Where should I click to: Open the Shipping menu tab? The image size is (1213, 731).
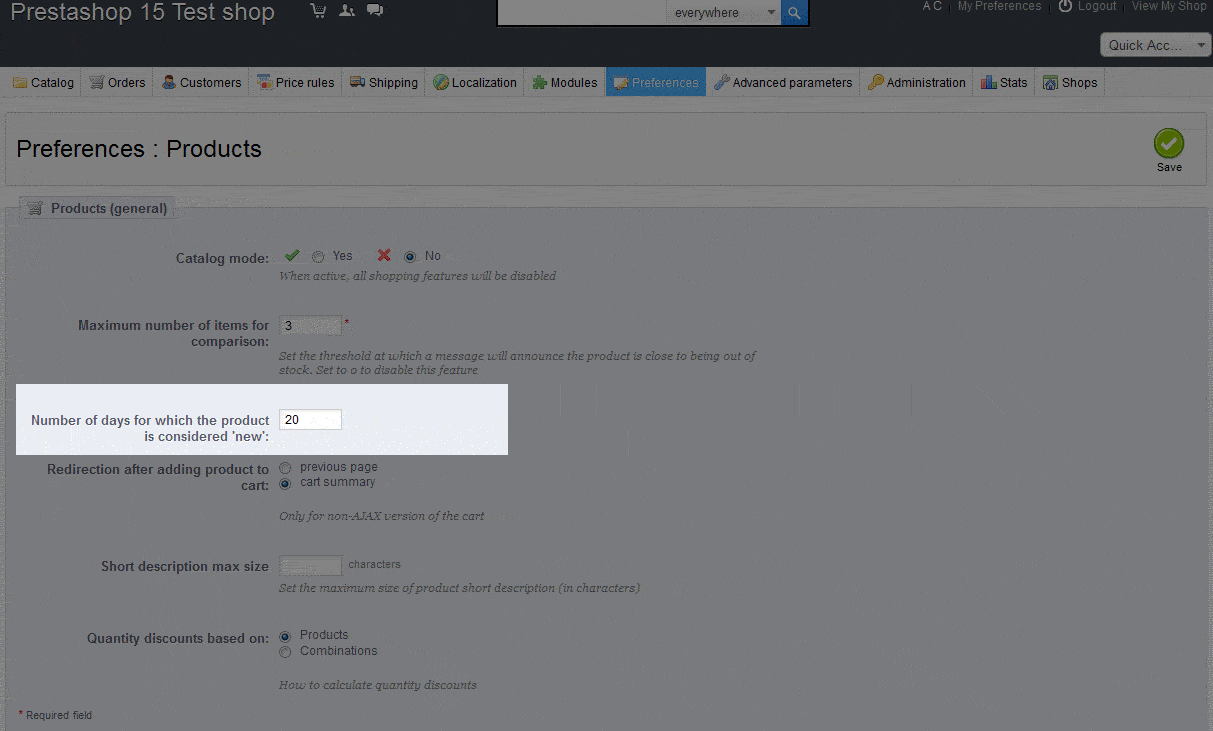click(384, 83)
